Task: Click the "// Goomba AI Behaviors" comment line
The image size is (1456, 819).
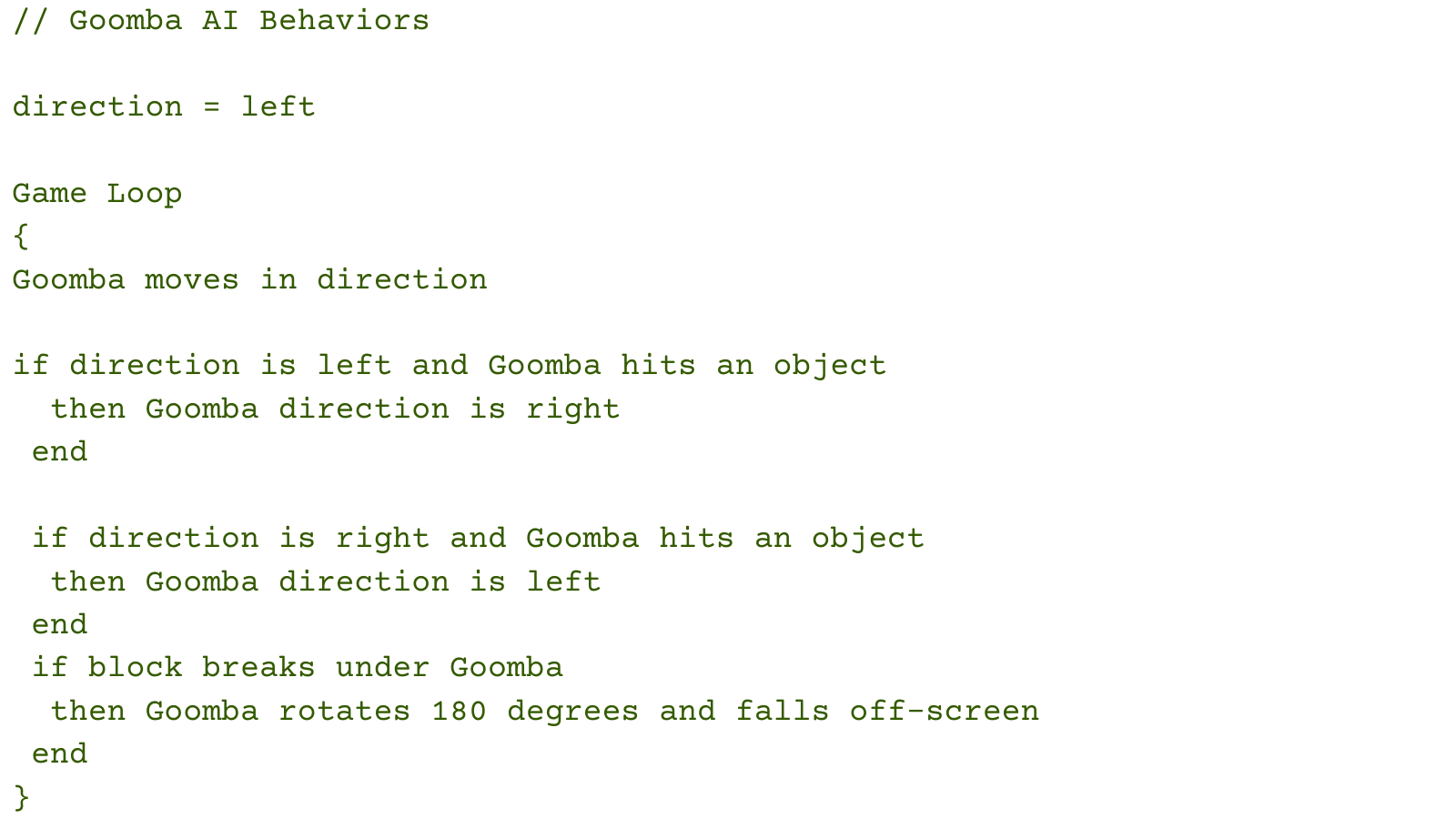Action: click(221, 21)
